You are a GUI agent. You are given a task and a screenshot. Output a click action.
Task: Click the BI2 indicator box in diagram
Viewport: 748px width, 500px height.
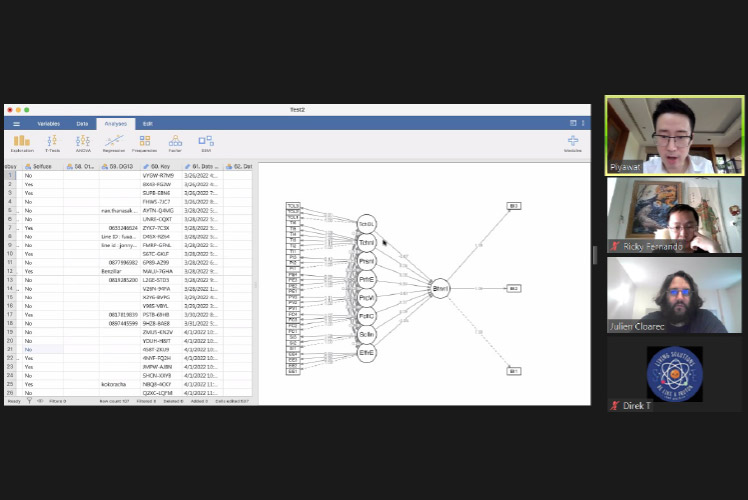tap(514, 288)
